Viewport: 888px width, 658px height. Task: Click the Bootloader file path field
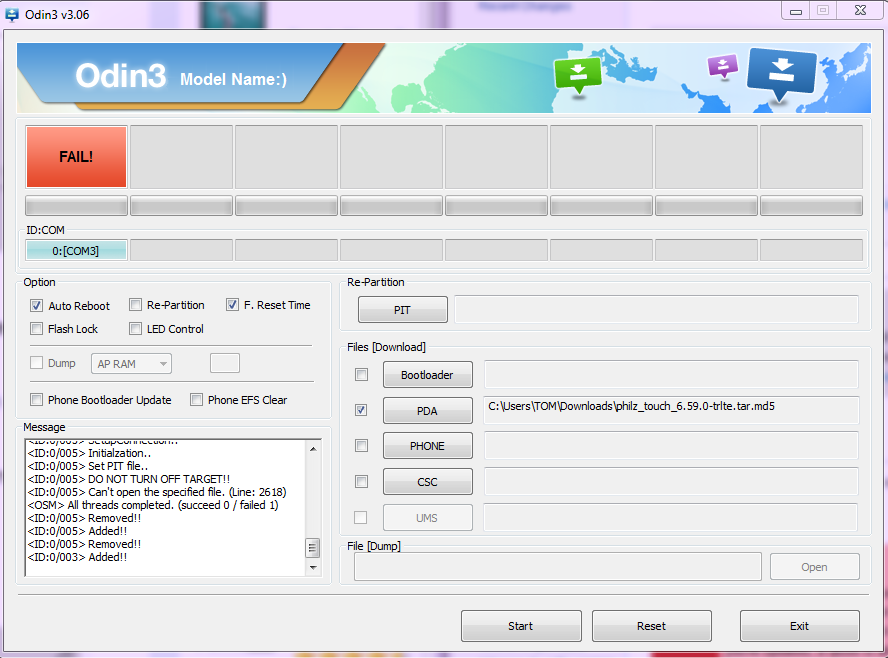click(671, 374)
